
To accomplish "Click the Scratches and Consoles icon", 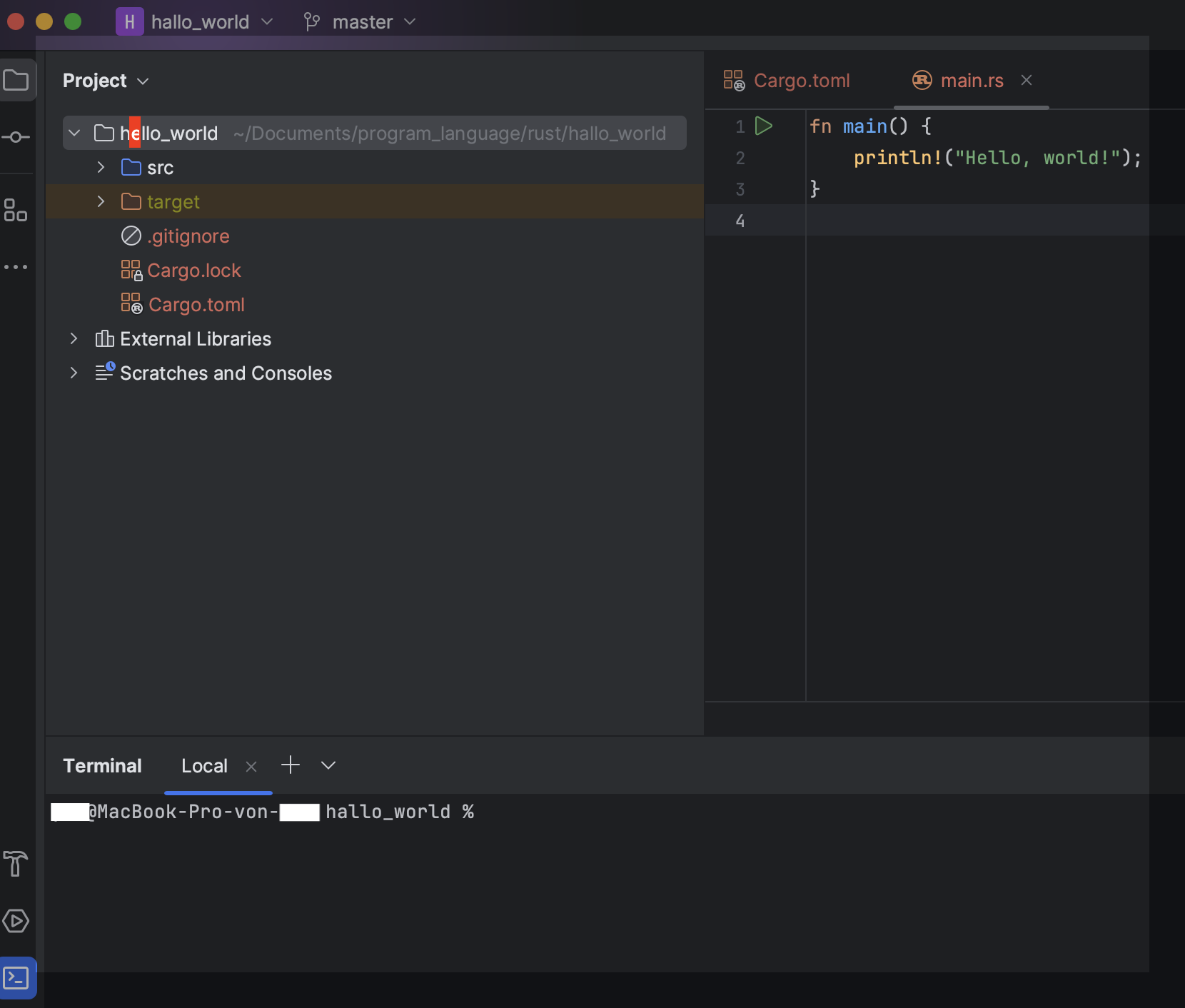I will coord(105,371).
